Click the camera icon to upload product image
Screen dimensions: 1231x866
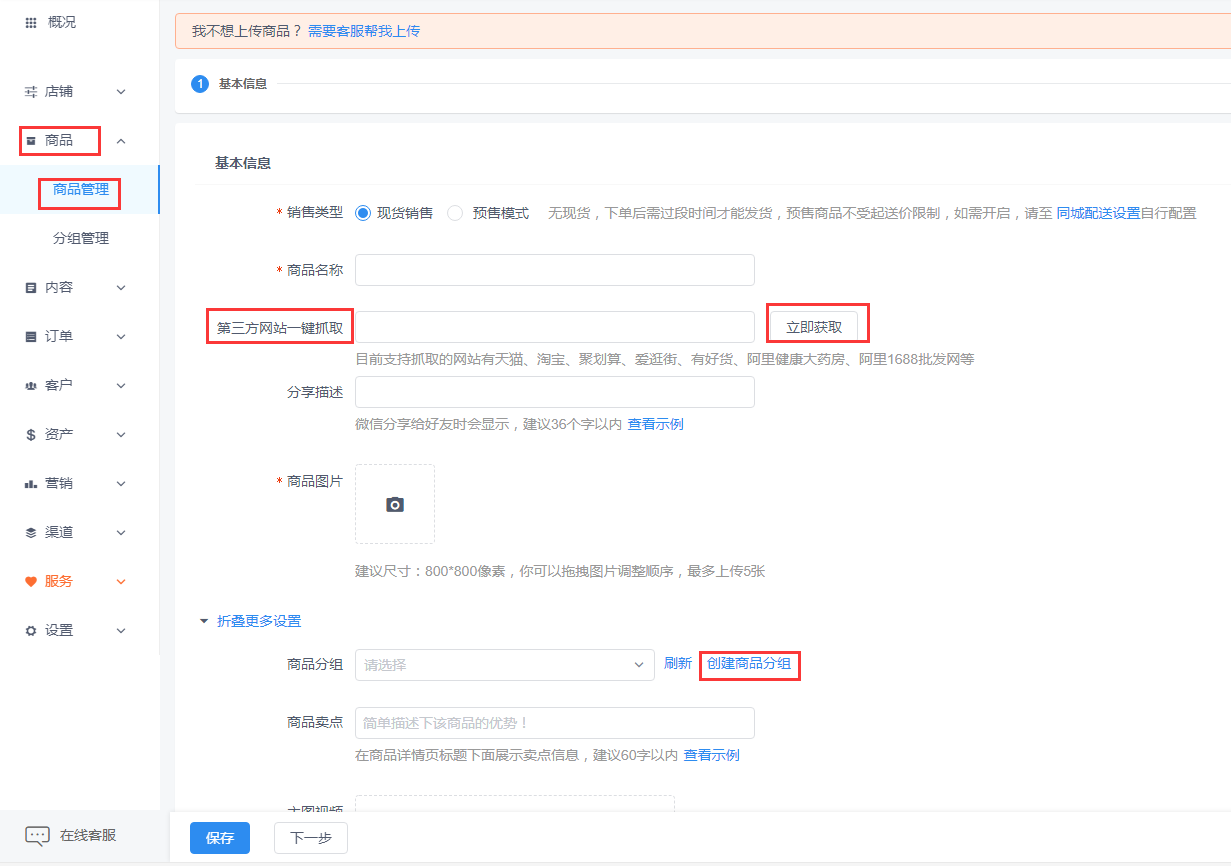pyautogui.click(x=395, y=504)
